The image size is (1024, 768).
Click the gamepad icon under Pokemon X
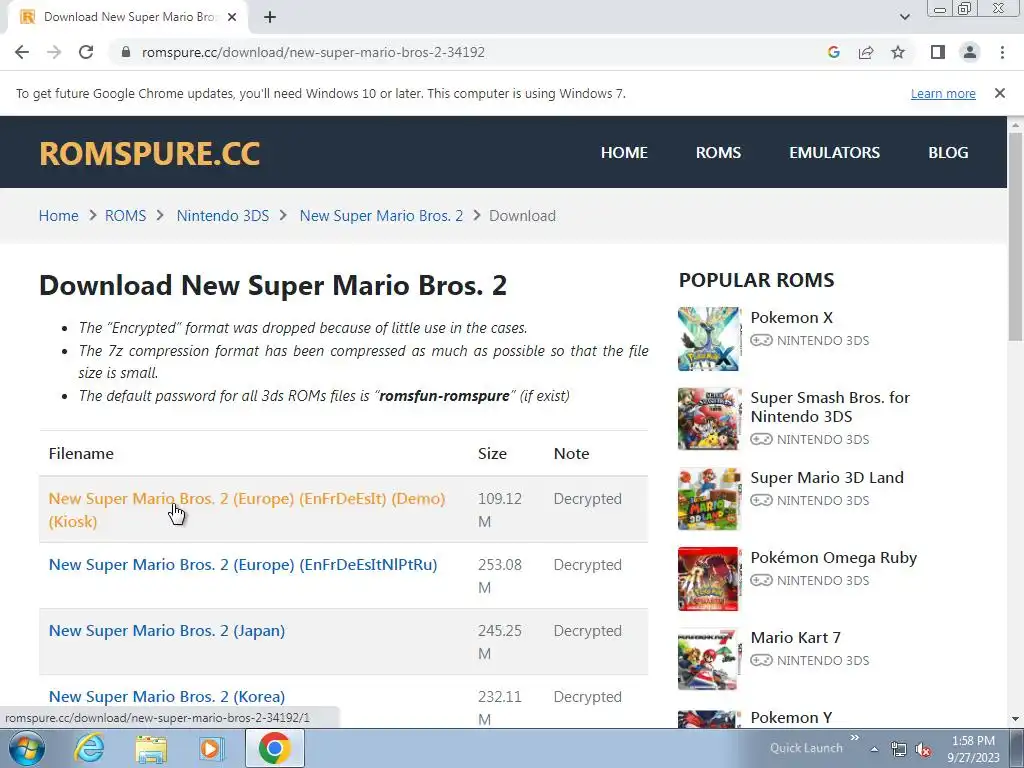(761, 340)
